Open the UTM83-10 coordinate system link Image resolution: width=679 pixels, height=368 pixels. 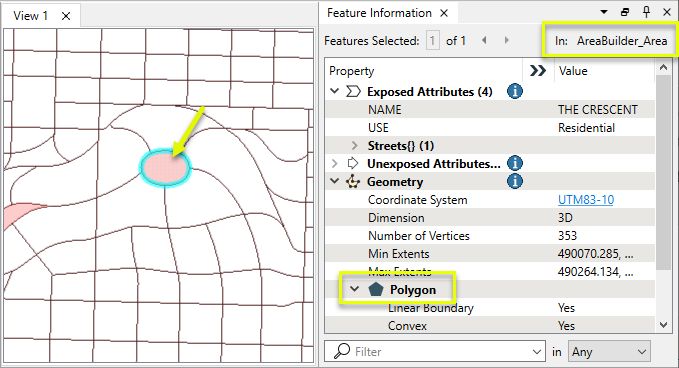[585, 200]
